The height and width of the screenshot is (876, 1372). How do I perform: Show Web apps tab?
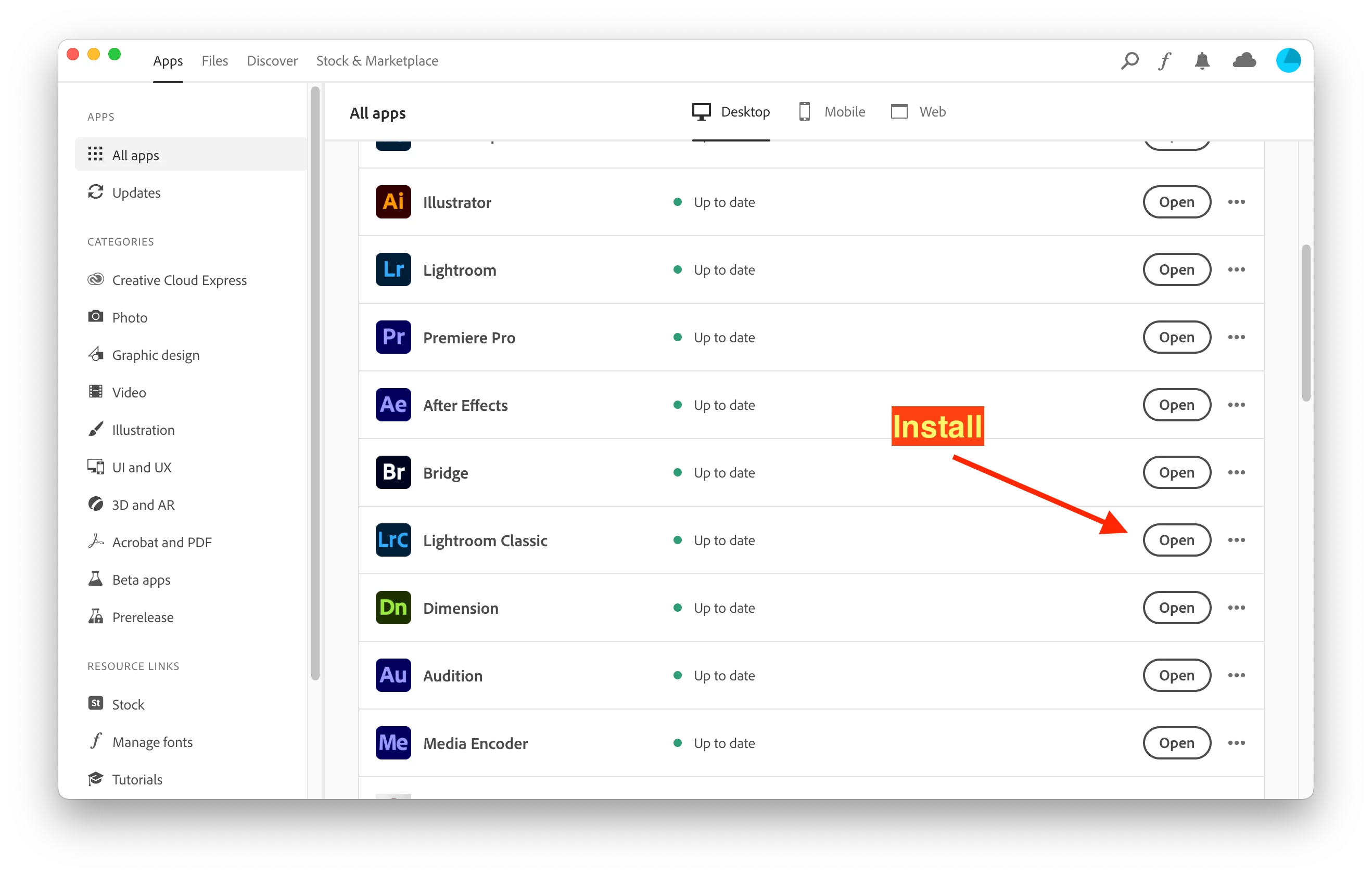(919, 112)
